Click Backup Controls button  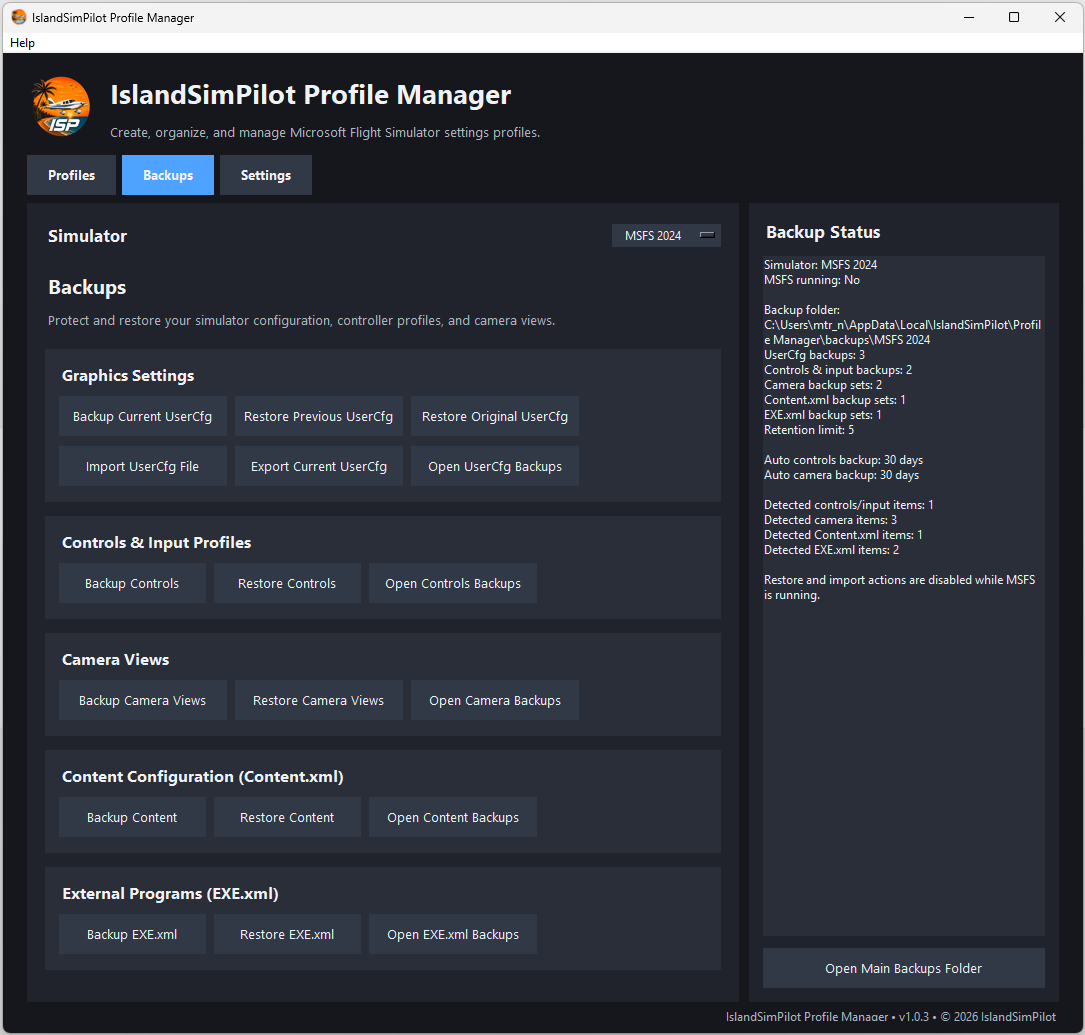click(x=132, y=583)
